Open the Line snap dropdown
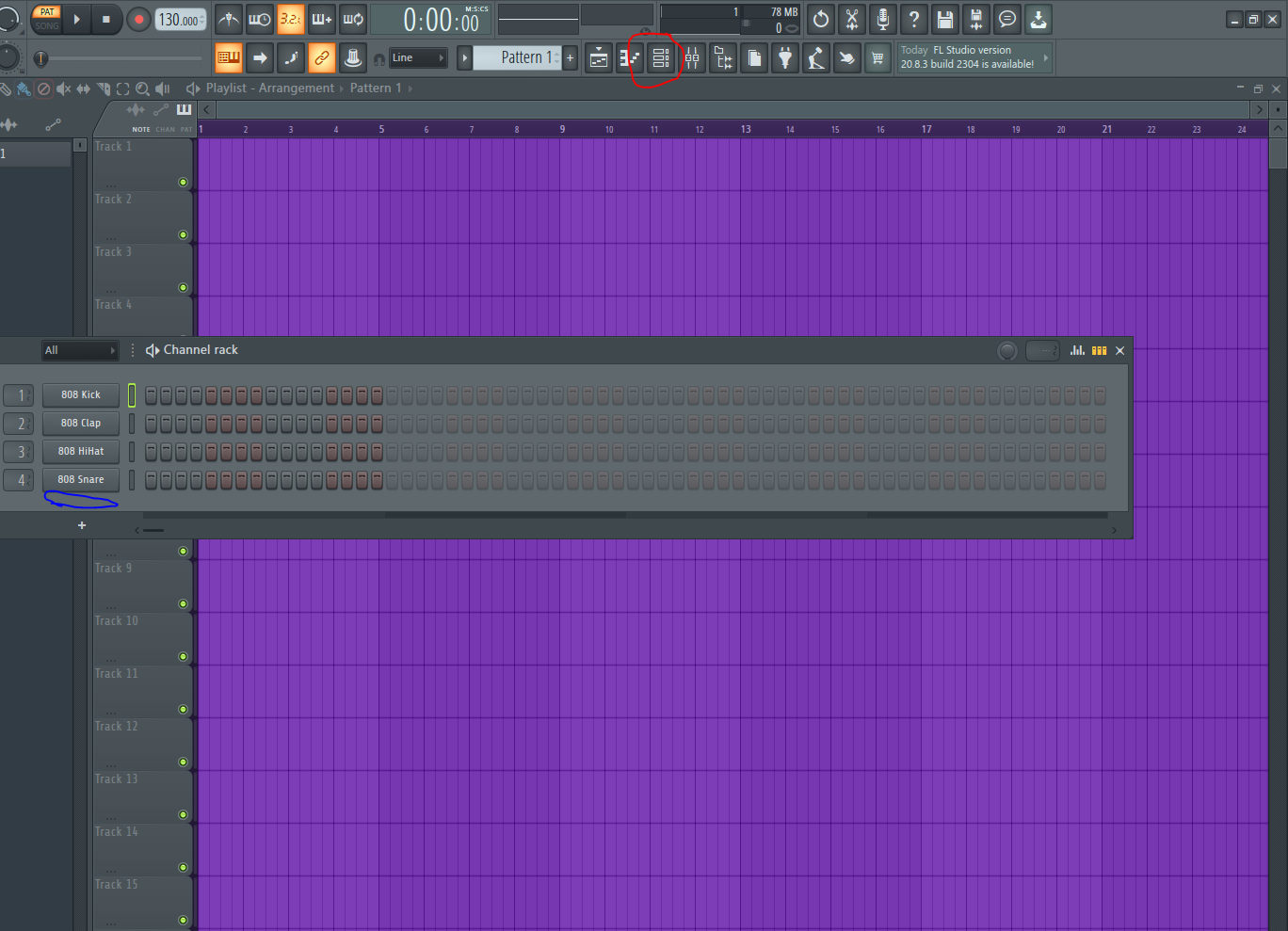This screenshot has width=1288, height=931. pos(418,57)
